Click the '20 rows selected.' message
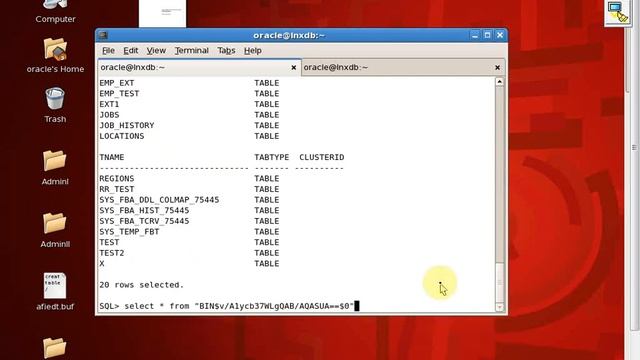Image resolution: width=640 pixels, height=360 pixels. (x=141, y=285)
